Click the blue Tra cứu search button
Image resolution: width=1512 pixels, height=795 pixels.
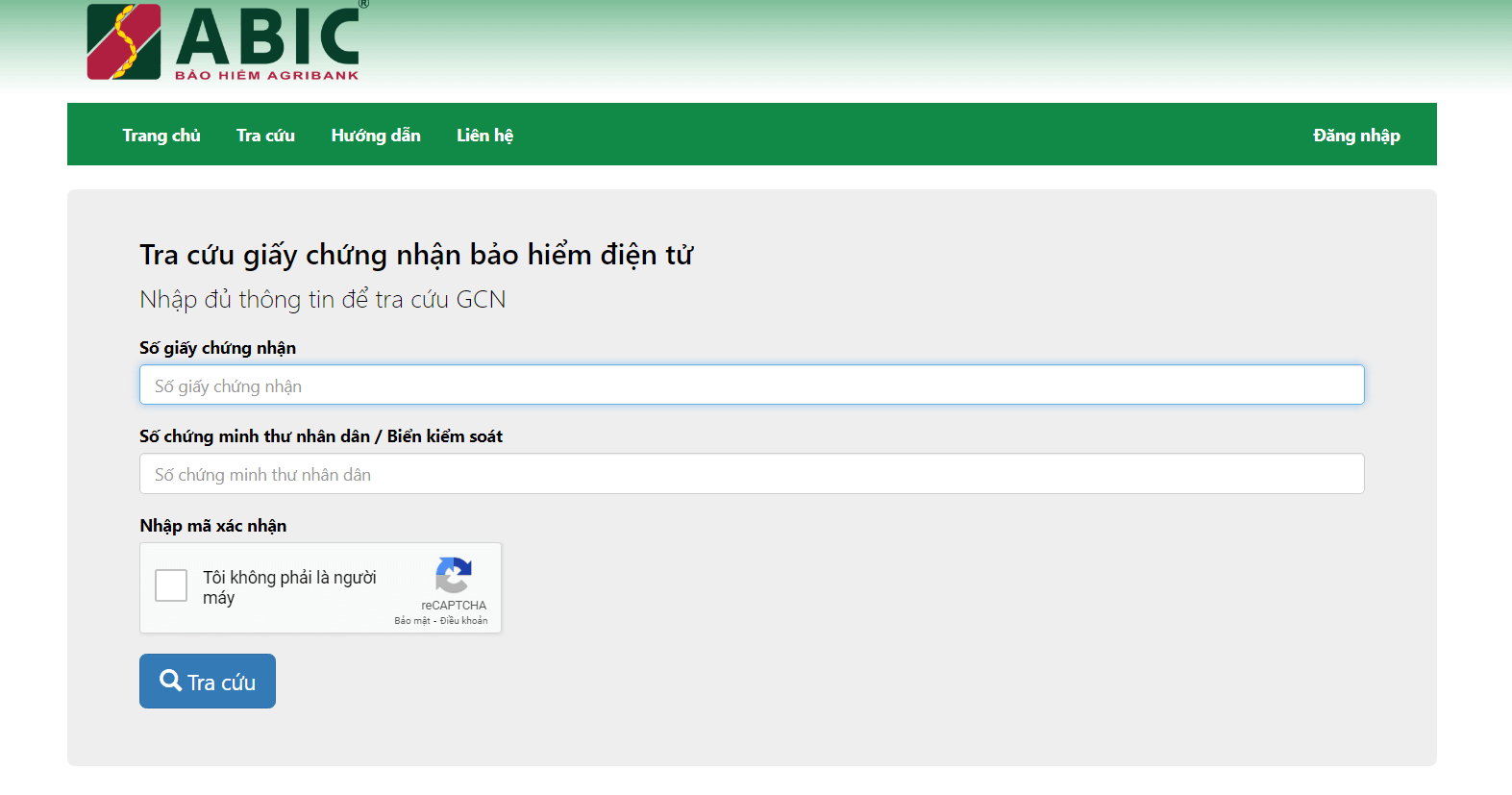[208, 682]
